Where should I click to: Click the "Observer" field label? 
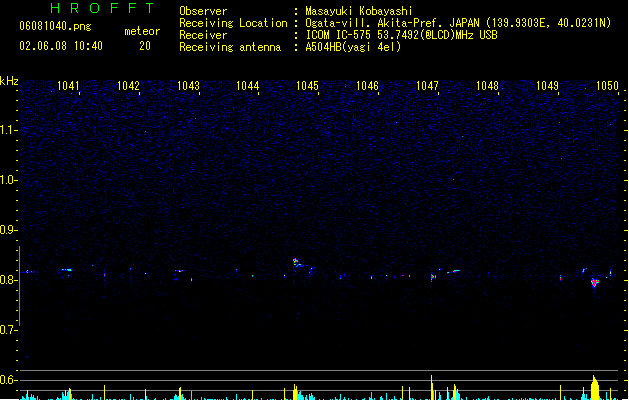203,11
